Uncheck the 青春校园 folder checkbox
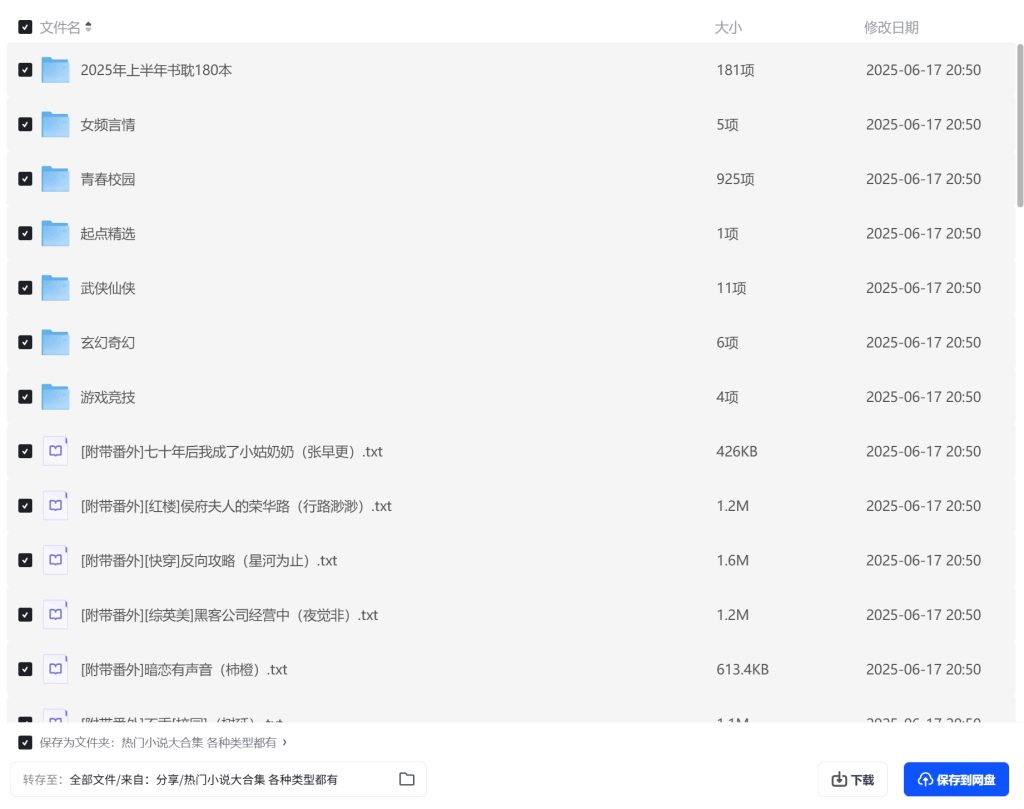 pos(25,179)
